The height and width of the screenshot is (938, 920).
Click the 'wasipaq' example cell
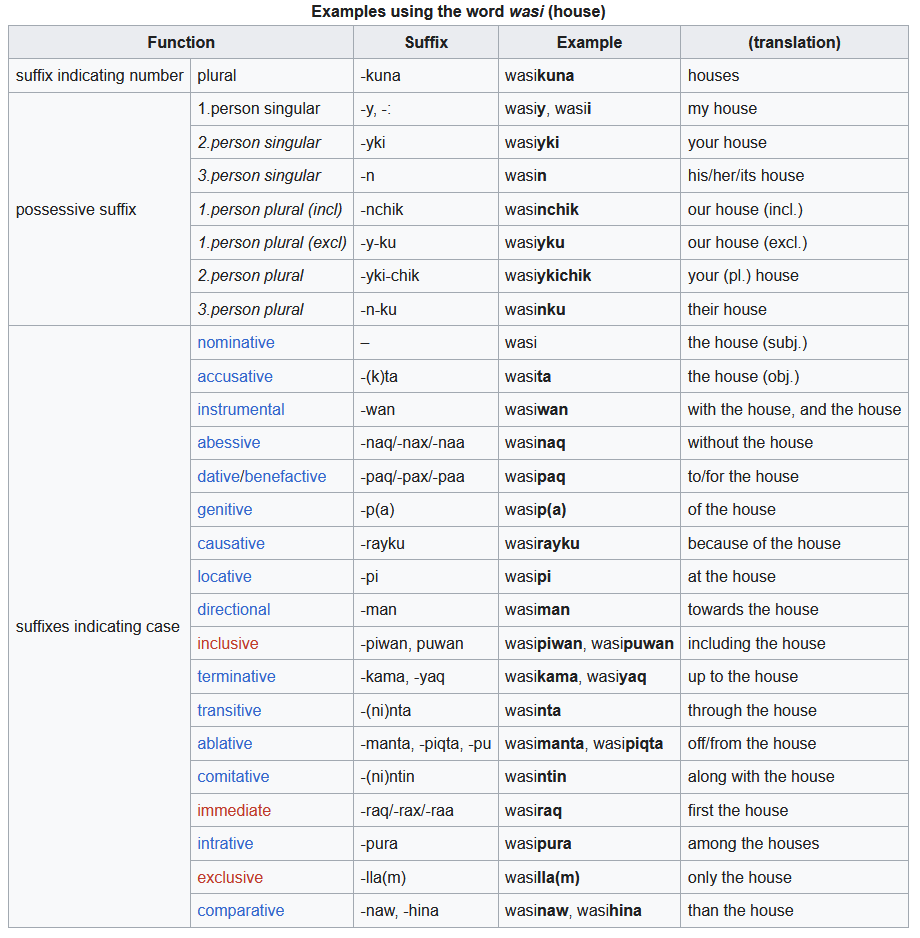pos(589,477)
